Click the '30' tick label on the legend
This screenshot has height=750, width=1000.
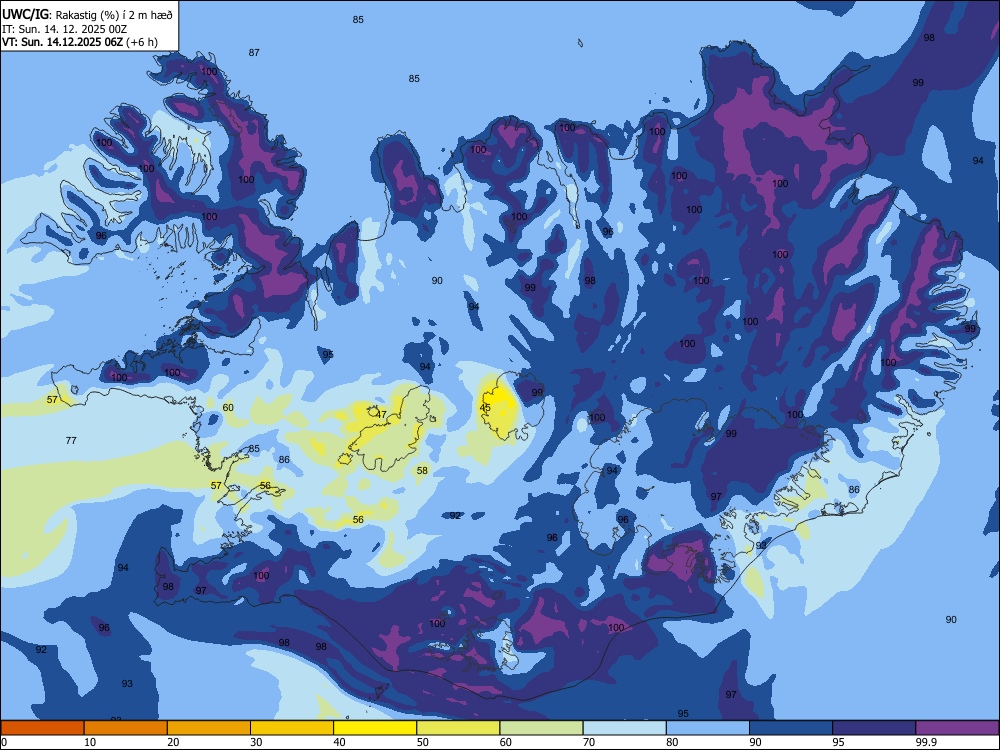point(256,742)
